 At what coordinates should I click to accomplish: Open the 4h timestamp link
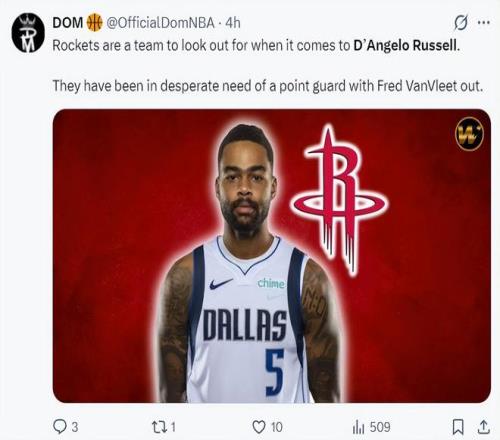pyautogui.click(x=233, y=23)
